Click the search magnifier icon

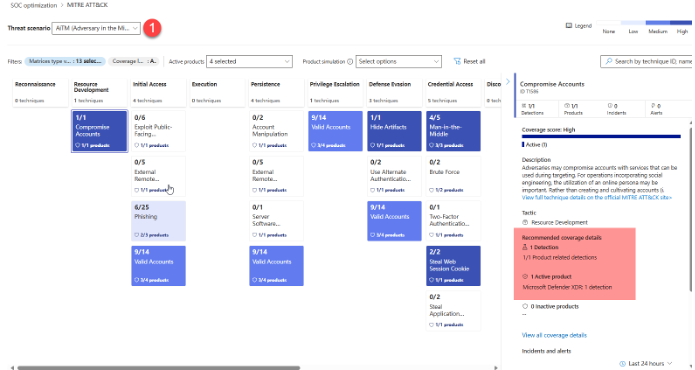(609, 61)
